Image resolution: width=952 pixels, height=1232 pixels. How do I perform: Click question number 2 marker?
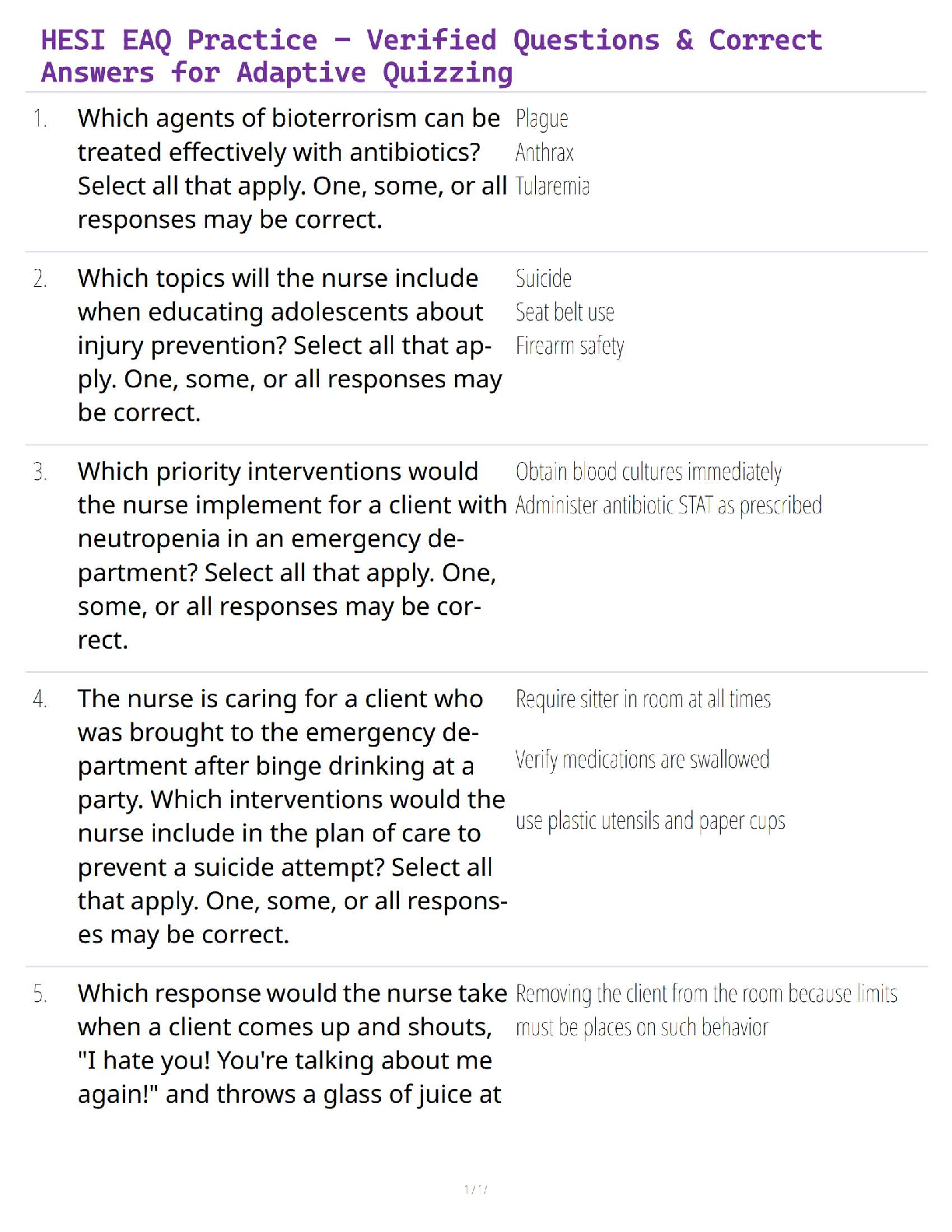[x=40, y=278]
